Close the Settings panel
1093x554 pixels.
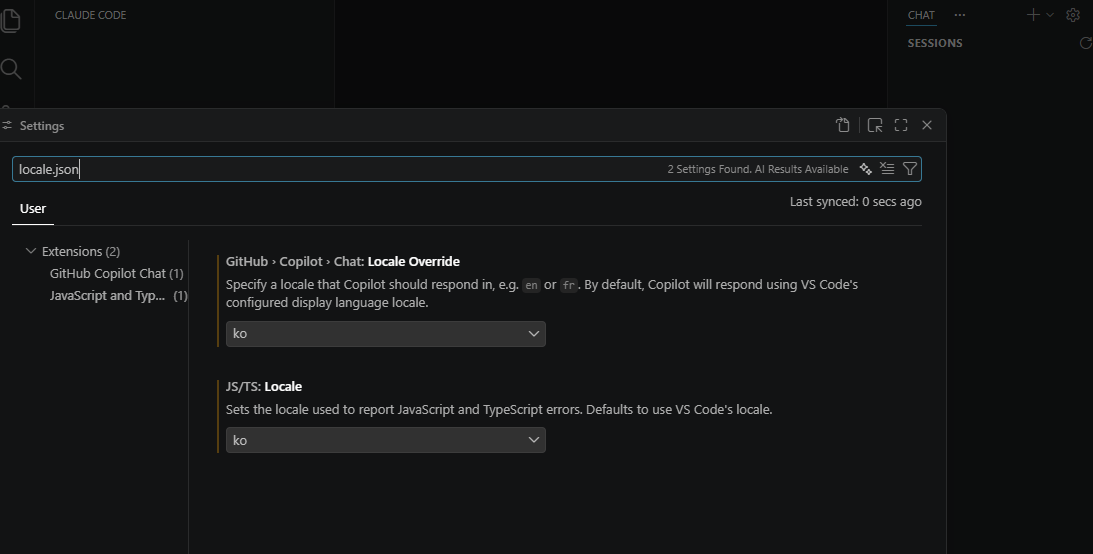coord(927,125)
